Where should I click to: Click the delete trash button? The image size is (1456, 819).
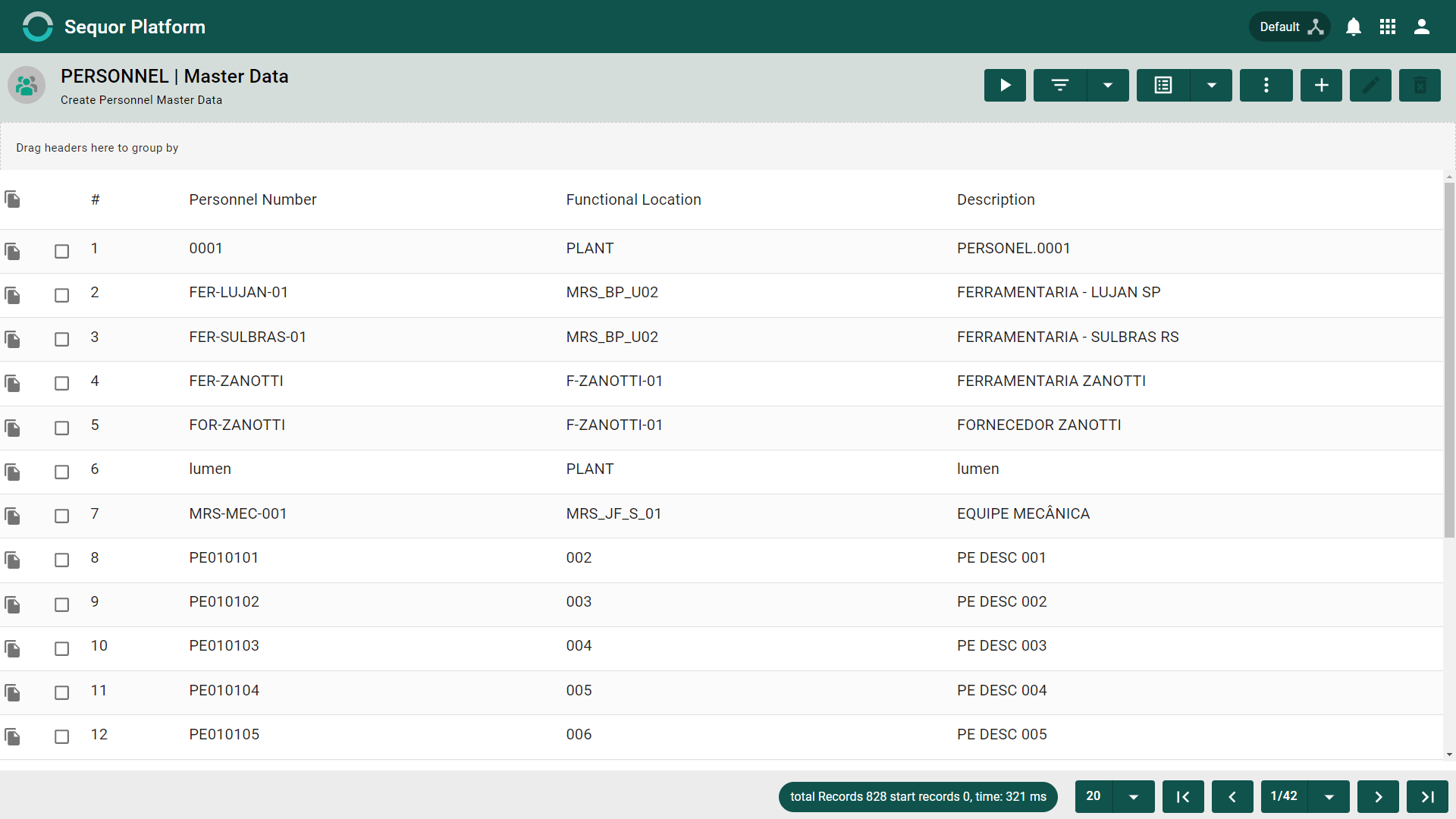point(1420,85)
